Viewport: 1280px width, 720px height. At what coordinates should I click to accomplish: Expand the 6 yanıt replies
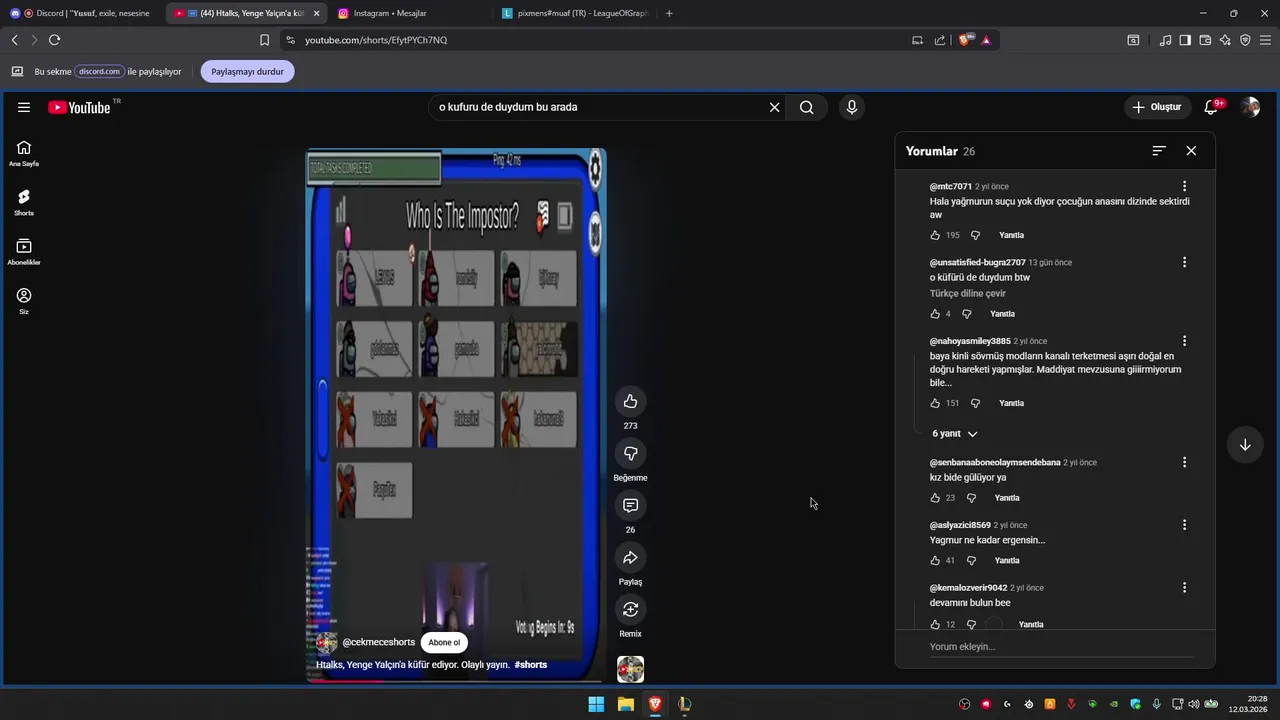(x=954, y=434)
